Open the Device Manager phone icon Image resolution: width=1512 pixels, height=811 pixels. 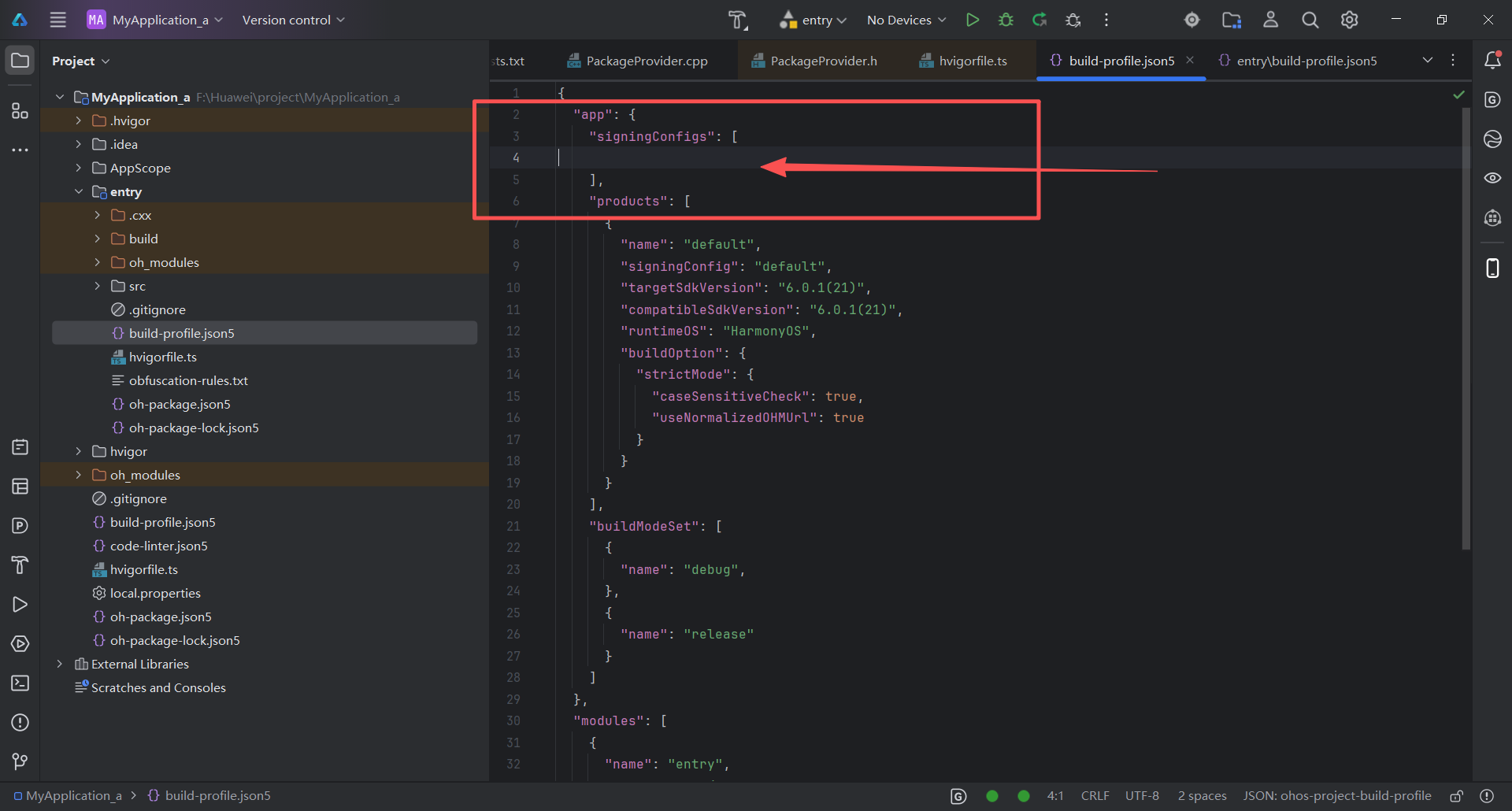point(1493,268)
